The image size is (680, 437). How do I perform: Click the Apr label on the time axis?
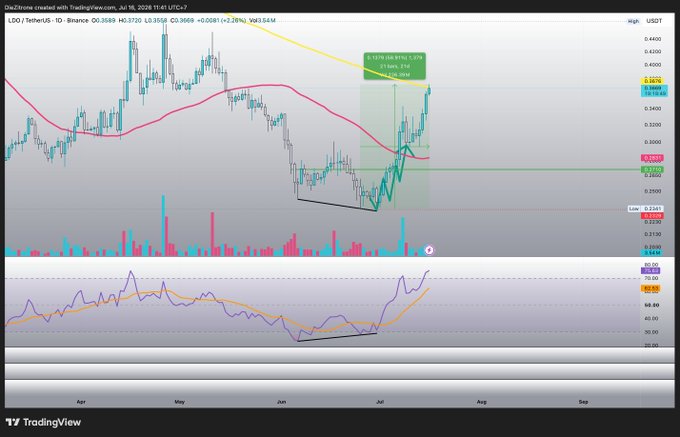click(x=81, y=402)
